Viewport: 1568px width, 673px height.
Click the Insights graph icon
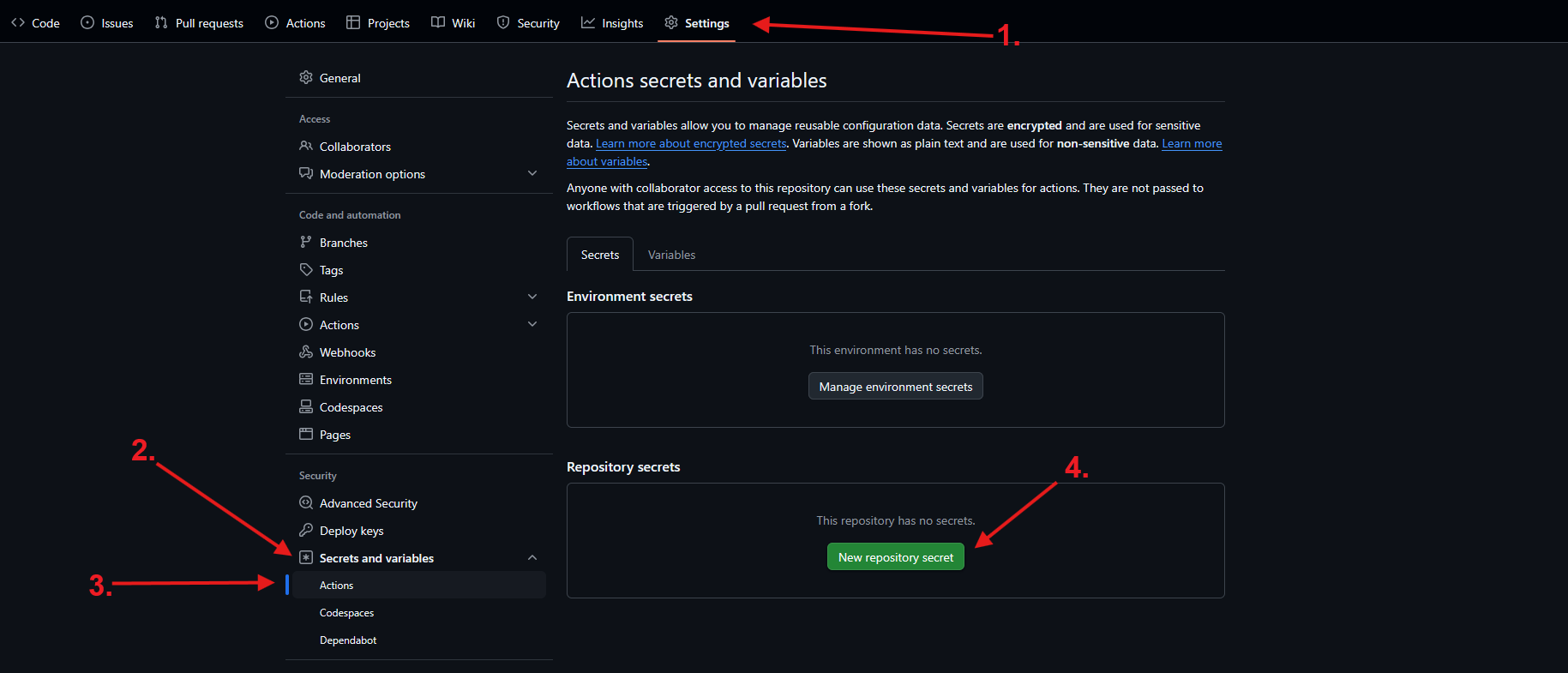pyautogui.click(x=588, y=22)
